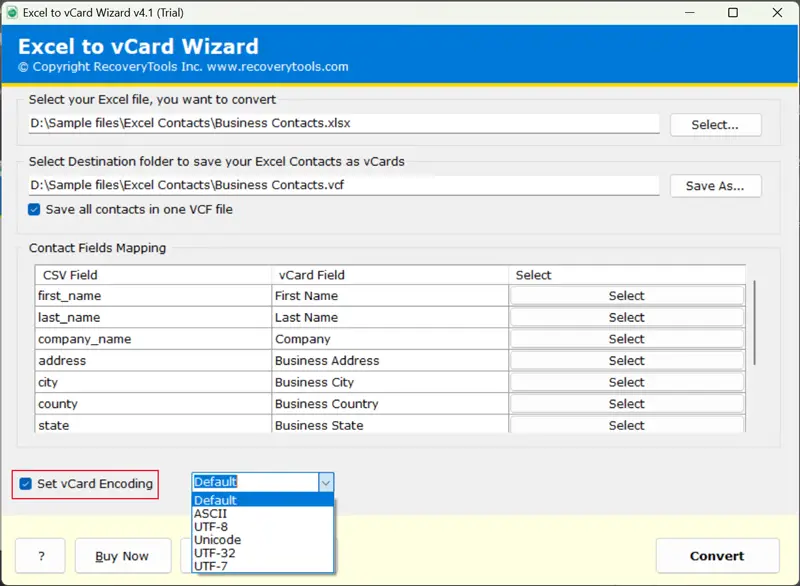
Task: Select ASCII encoding option
Action: point(210,514)
